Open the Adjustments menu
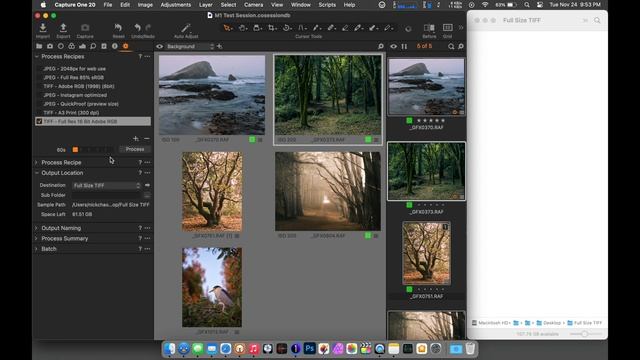 (x=176, y=5)
